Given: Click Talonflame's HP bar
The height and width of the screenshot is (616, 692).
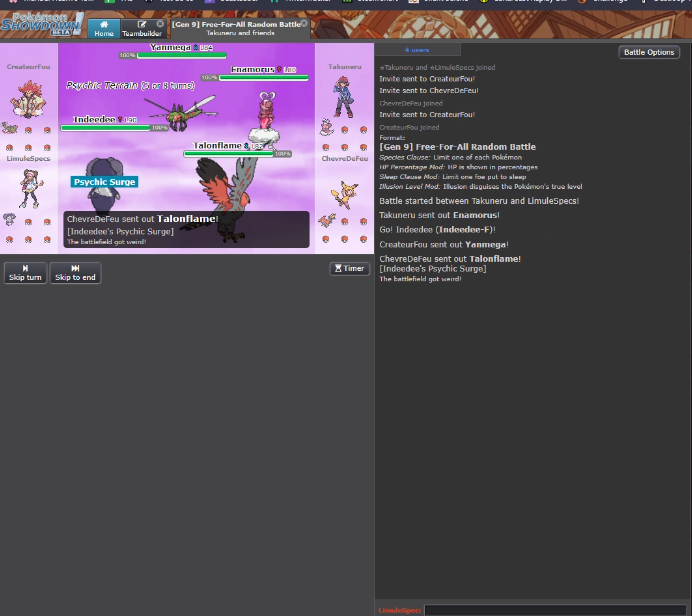Looking at the screenshot, I should click(x=229, y=154).
